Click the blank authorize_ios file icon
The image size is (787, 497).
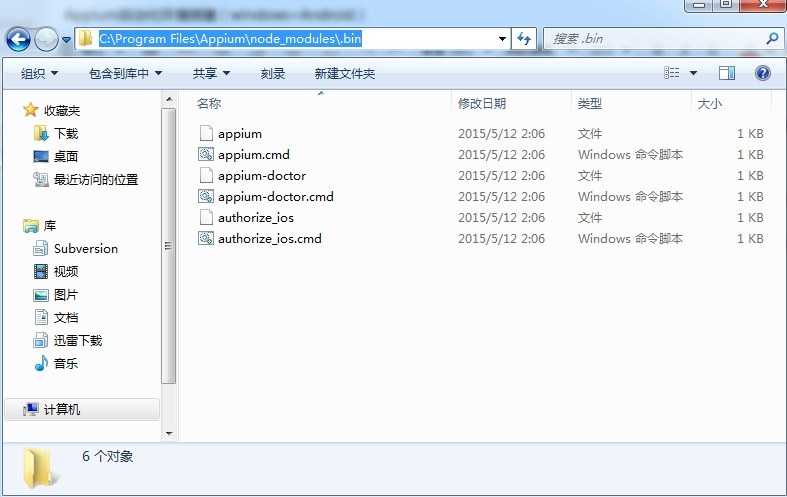tap(206, 217)
